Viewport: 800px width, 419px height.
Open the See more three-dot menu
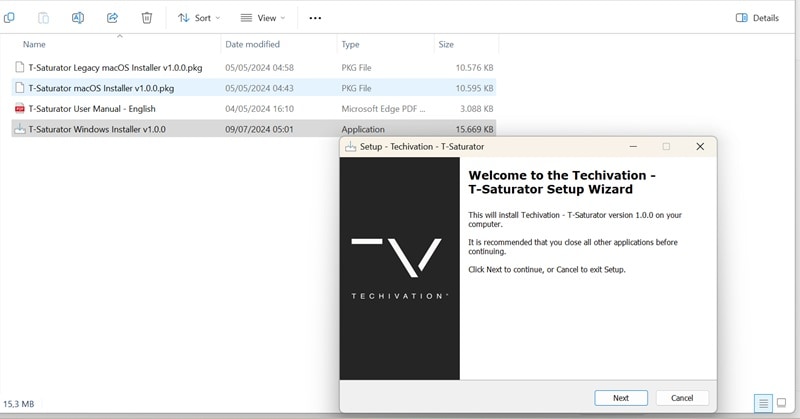[315, 18]
